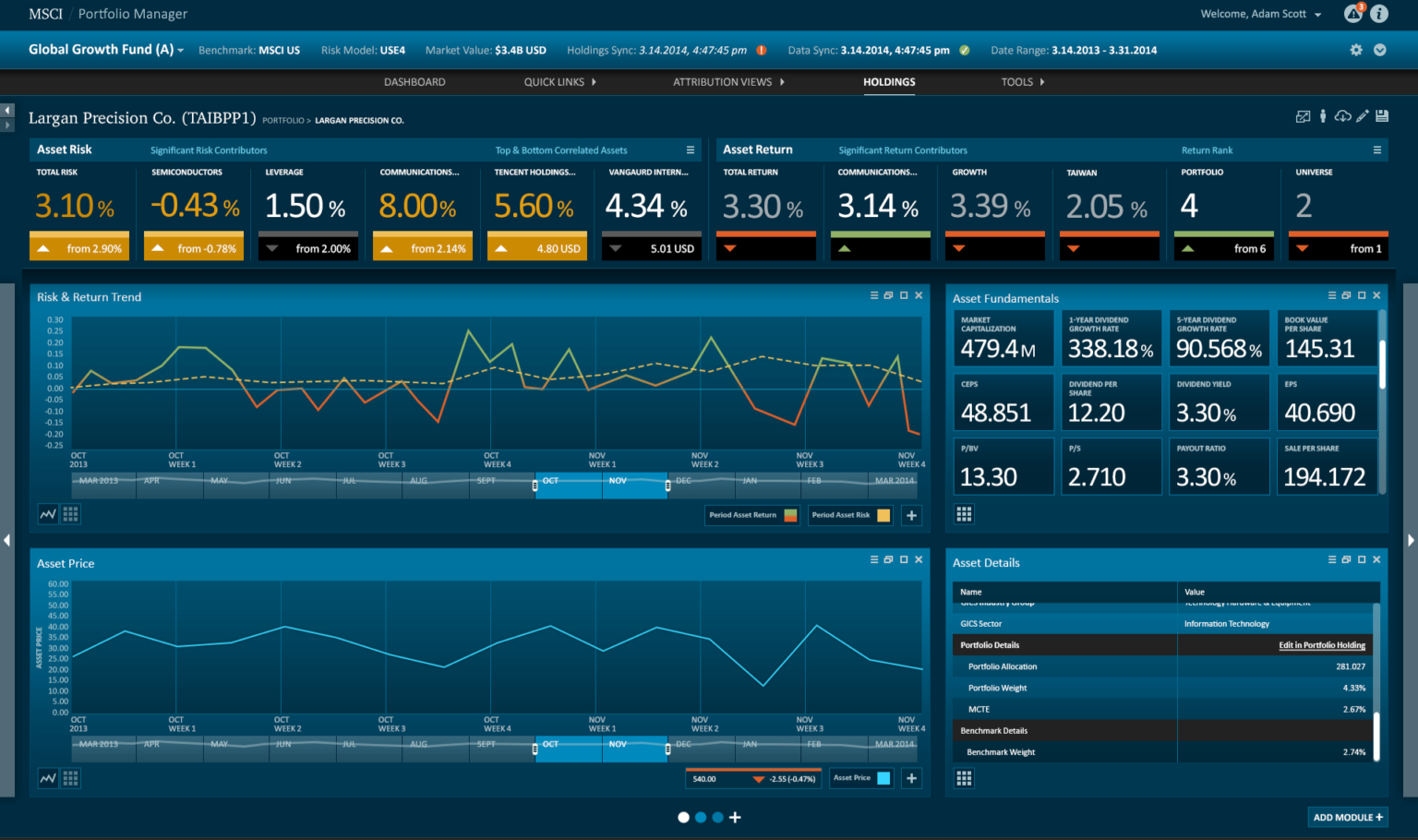Image resolution: width=1418 pixels, height=840 pixels.
Task: Maximize the Risk & Return Trend module
Action: pos(904,295)
